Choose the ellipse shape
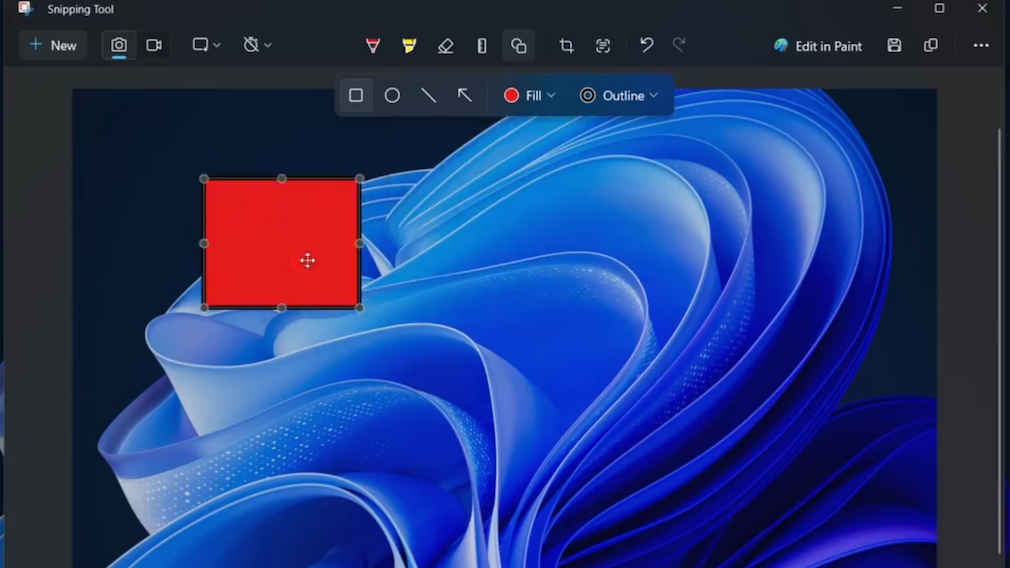1010x568 pixels. coord(392,95)
